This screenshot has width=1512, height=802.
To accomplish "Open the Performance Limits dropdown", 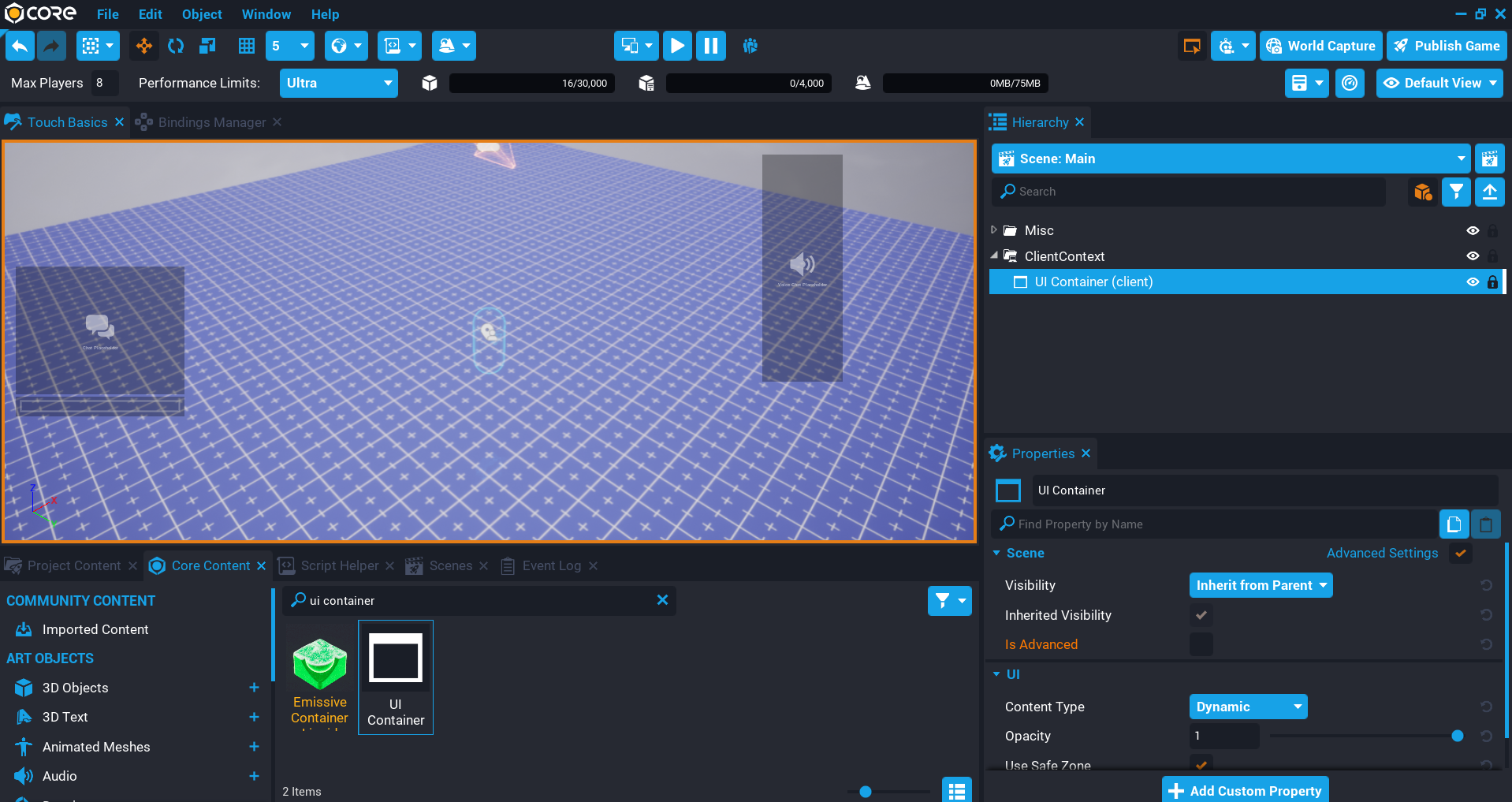I will [338, 83].
